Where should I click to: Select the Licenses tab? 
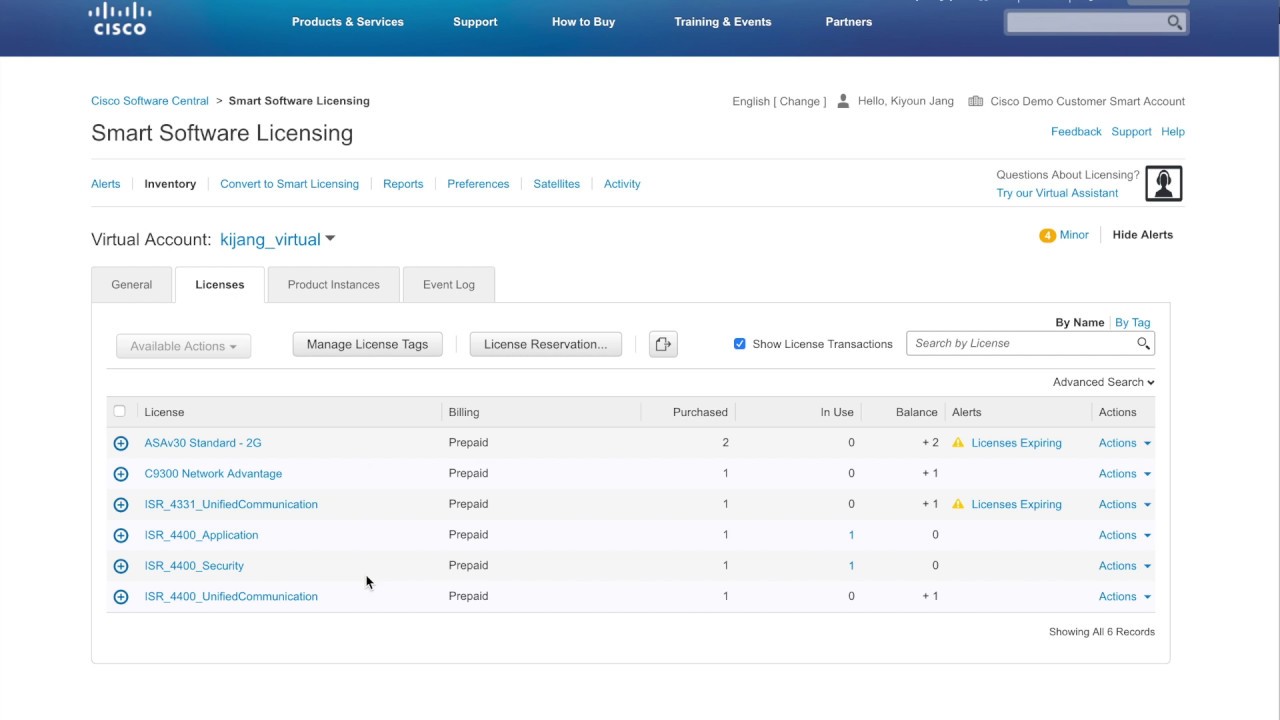tap(220, 285)
